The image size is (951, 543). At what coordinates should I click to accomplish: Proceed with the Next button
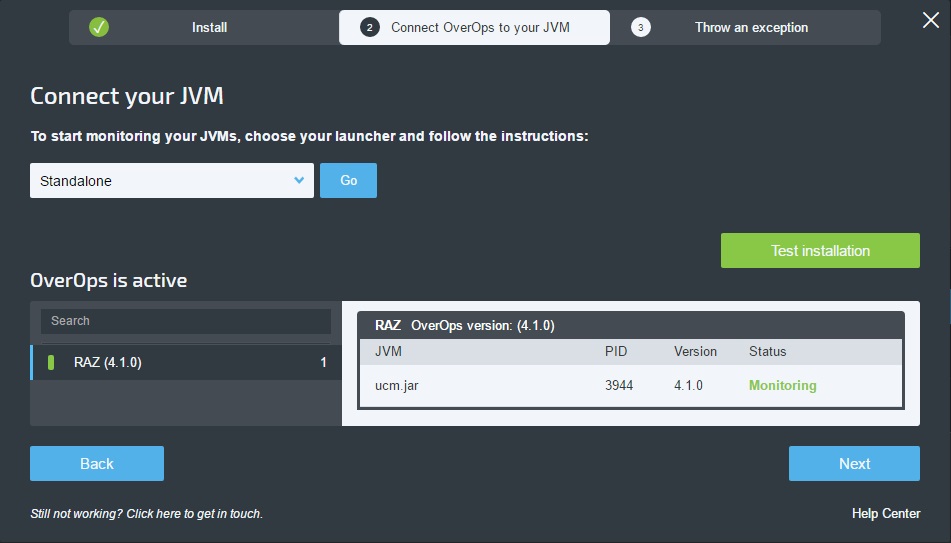tap(854, 464)
